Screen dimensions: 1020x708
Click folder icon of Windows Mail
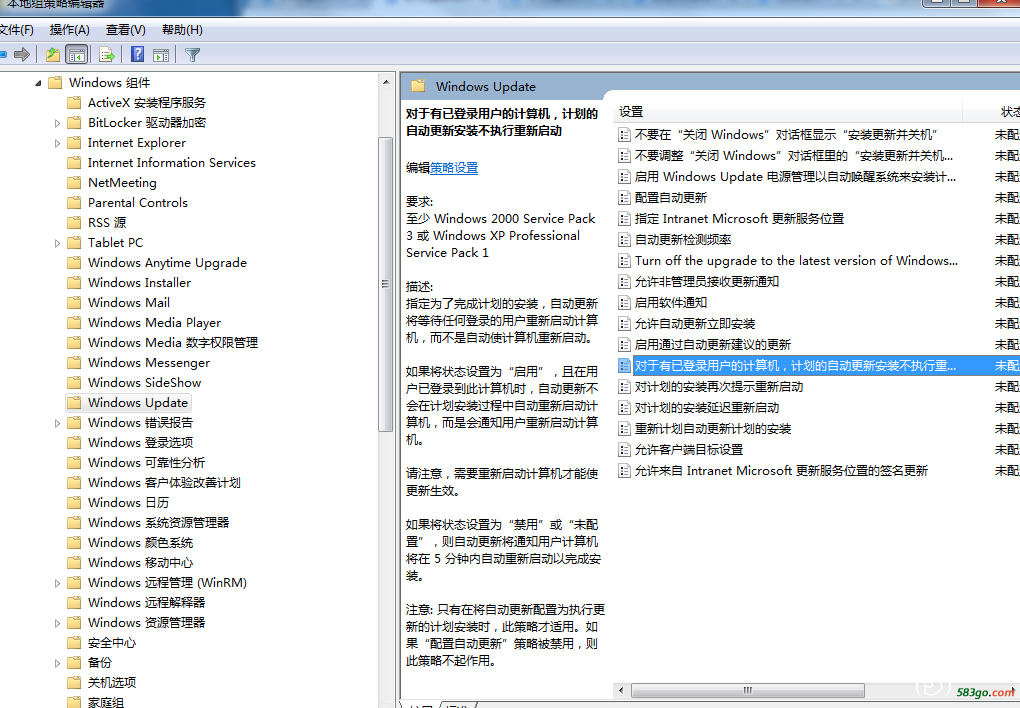[x=75, y=303]
